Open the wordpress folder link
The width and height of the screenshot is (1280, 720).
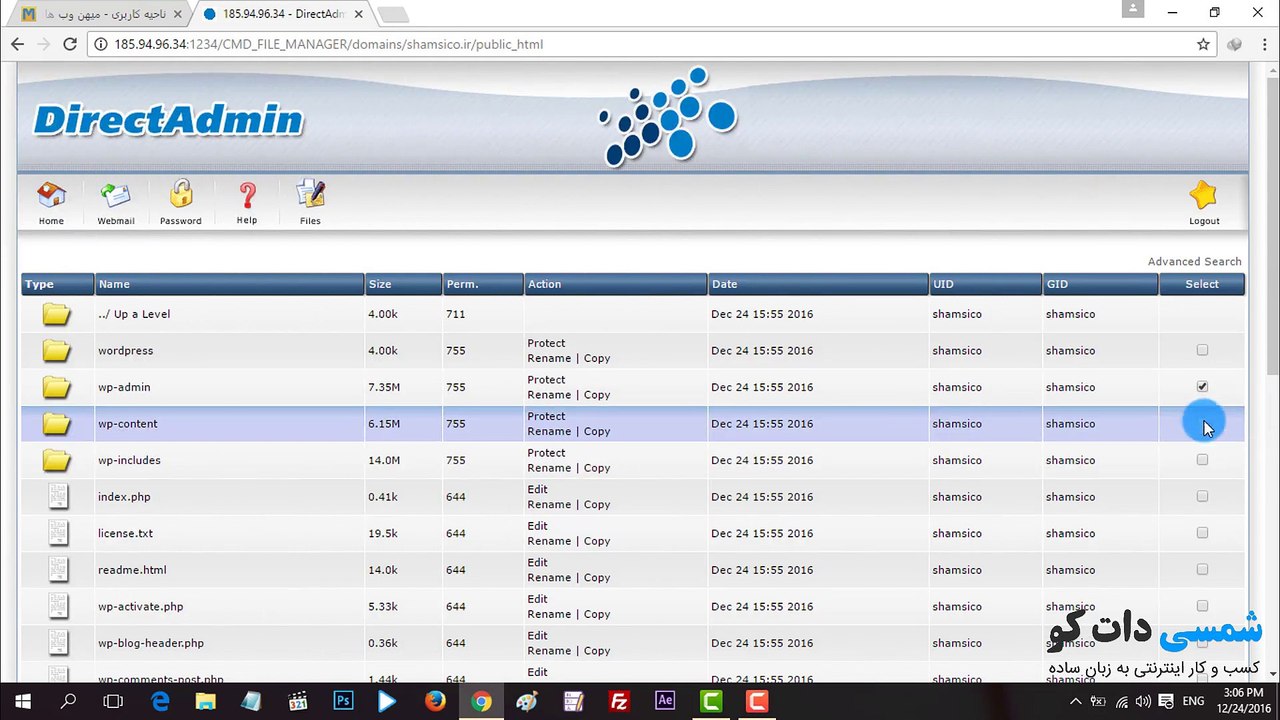[x=125, y=351]
